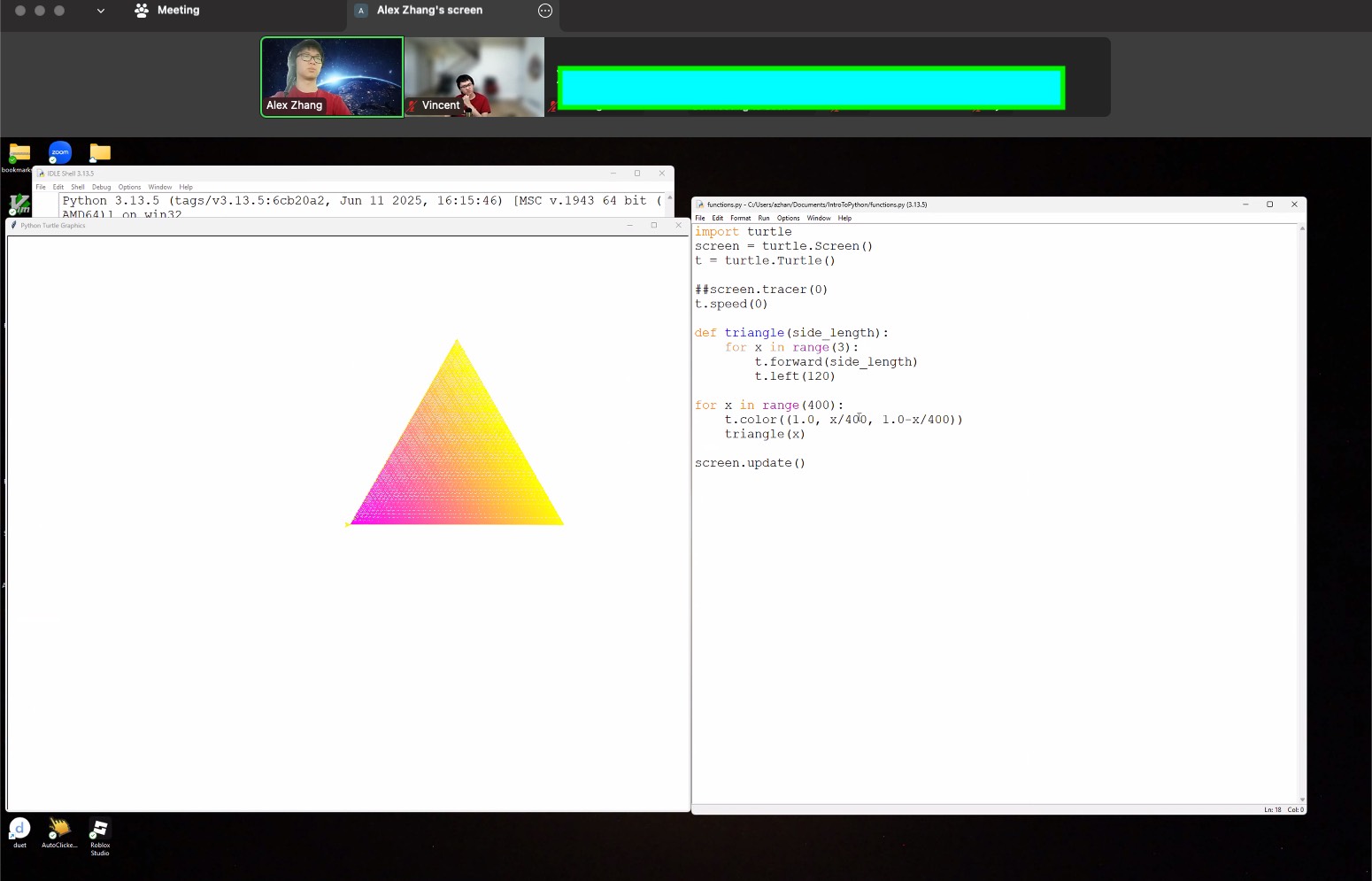
Task: Open the Help menu in functions.py editor
Action: [845, 218]
